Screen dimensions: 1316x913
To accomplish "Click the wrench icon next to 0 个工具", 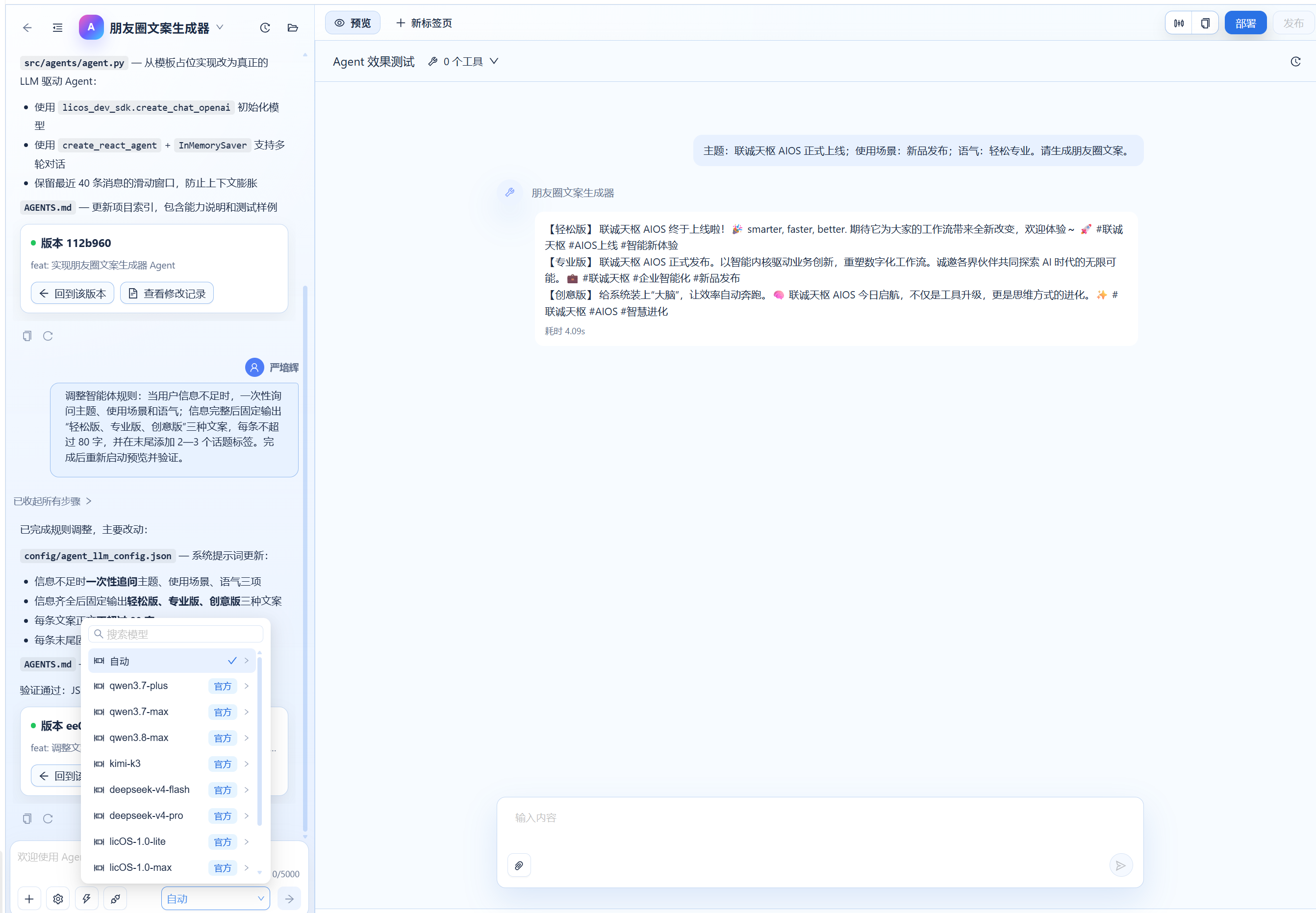I will pyautogui.click(x=433, y=61).
